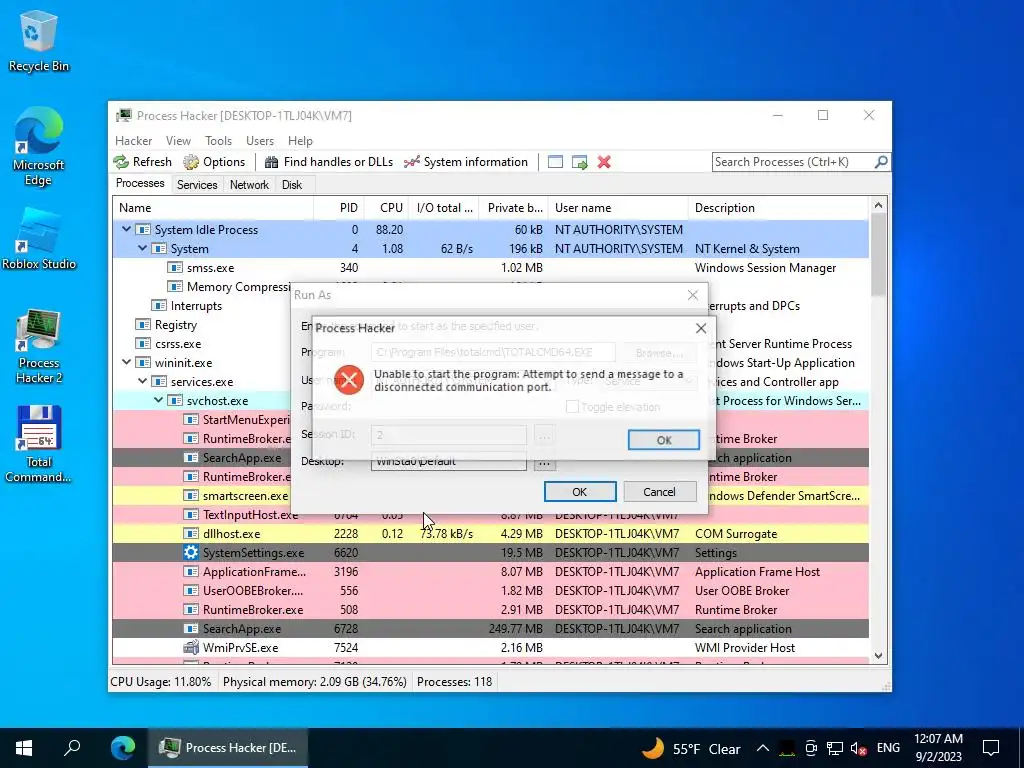1024x768 pixels.
Task: Click the Edge icon in the taskbar
Action: tap(122, 748)
